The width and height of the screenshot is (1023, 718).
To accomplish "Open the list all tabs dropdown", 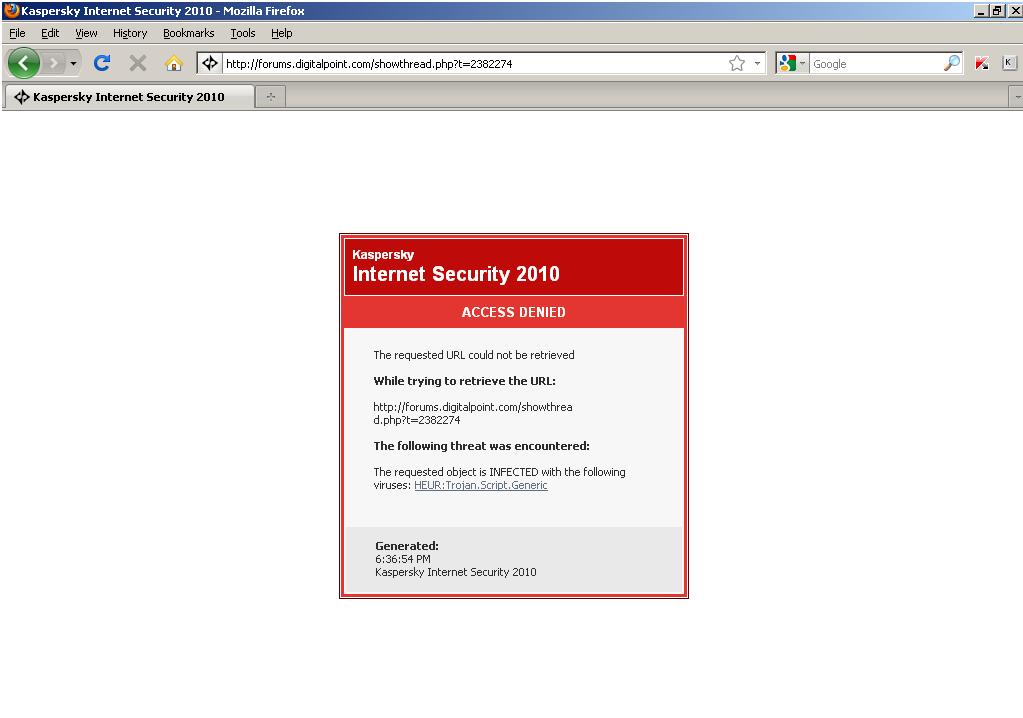I will point(1017,97).
